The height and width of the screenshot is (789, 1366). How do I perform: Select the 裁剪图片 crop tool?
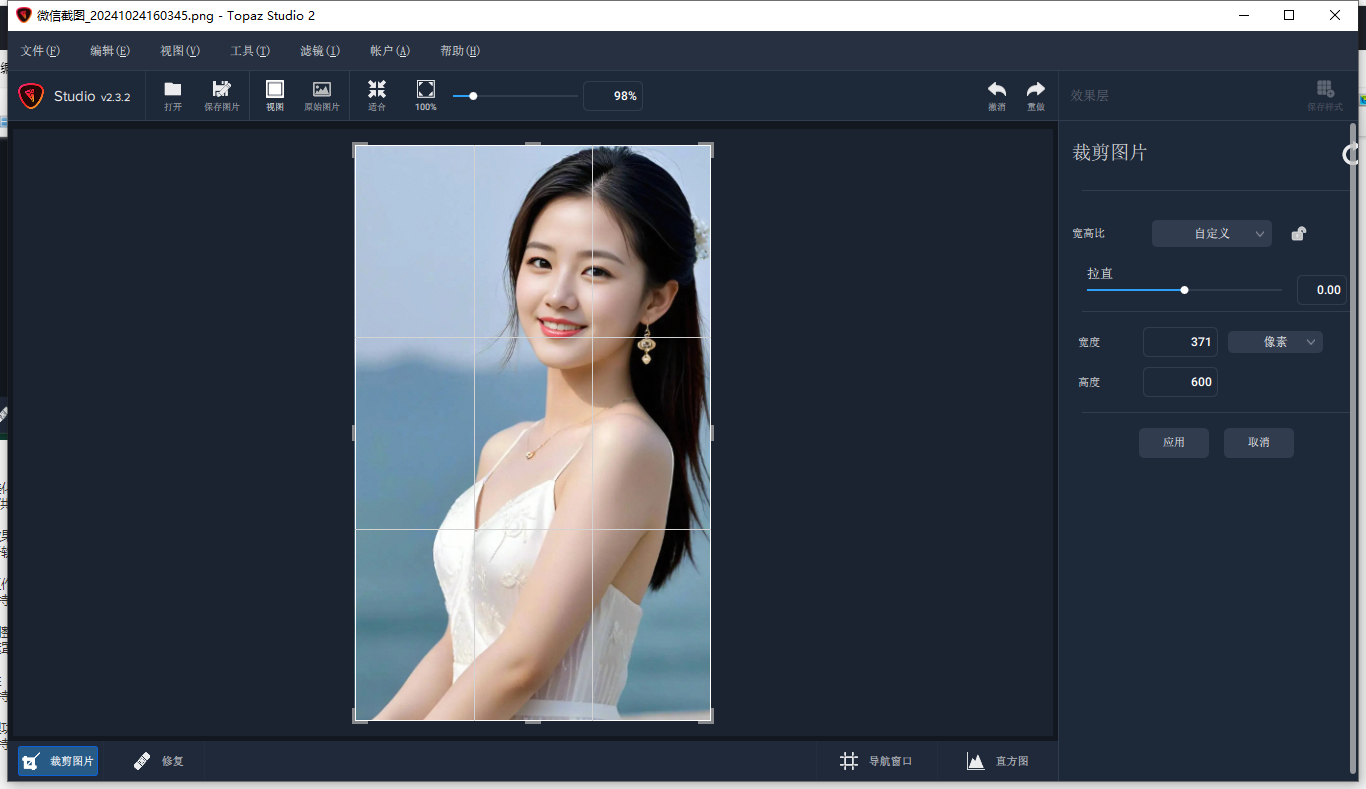click(x=58, y=761)
